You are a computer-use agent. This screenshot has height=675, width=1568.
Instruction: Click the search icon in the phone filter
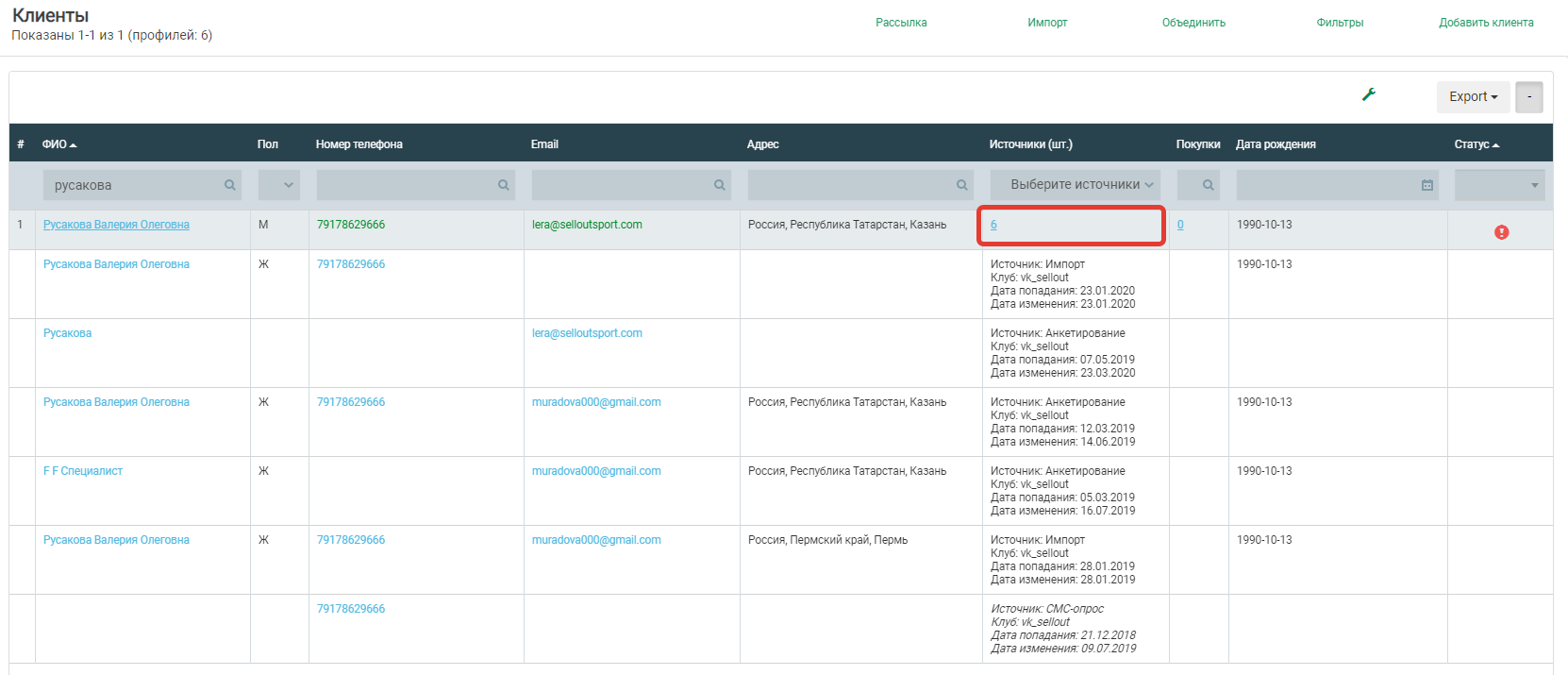pos(504,185)
